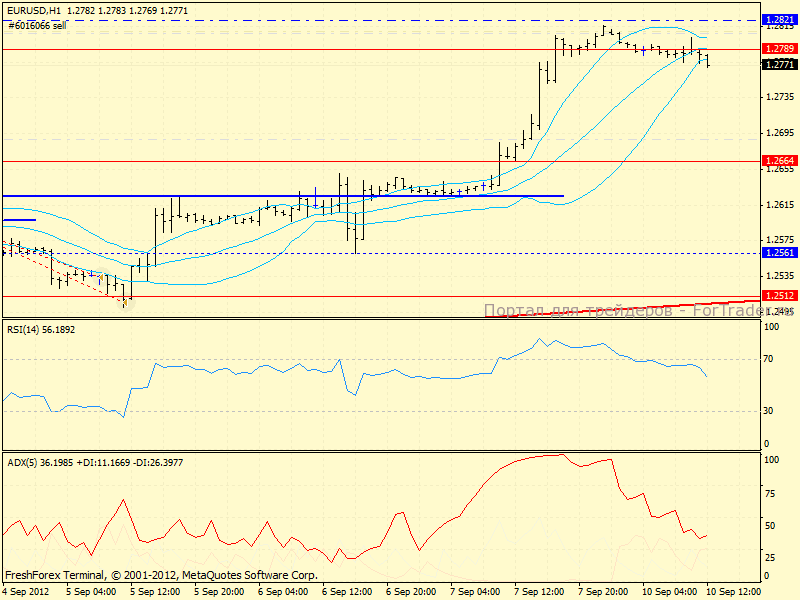Select the red 1.2789 price level tag

tap(779, 48)
